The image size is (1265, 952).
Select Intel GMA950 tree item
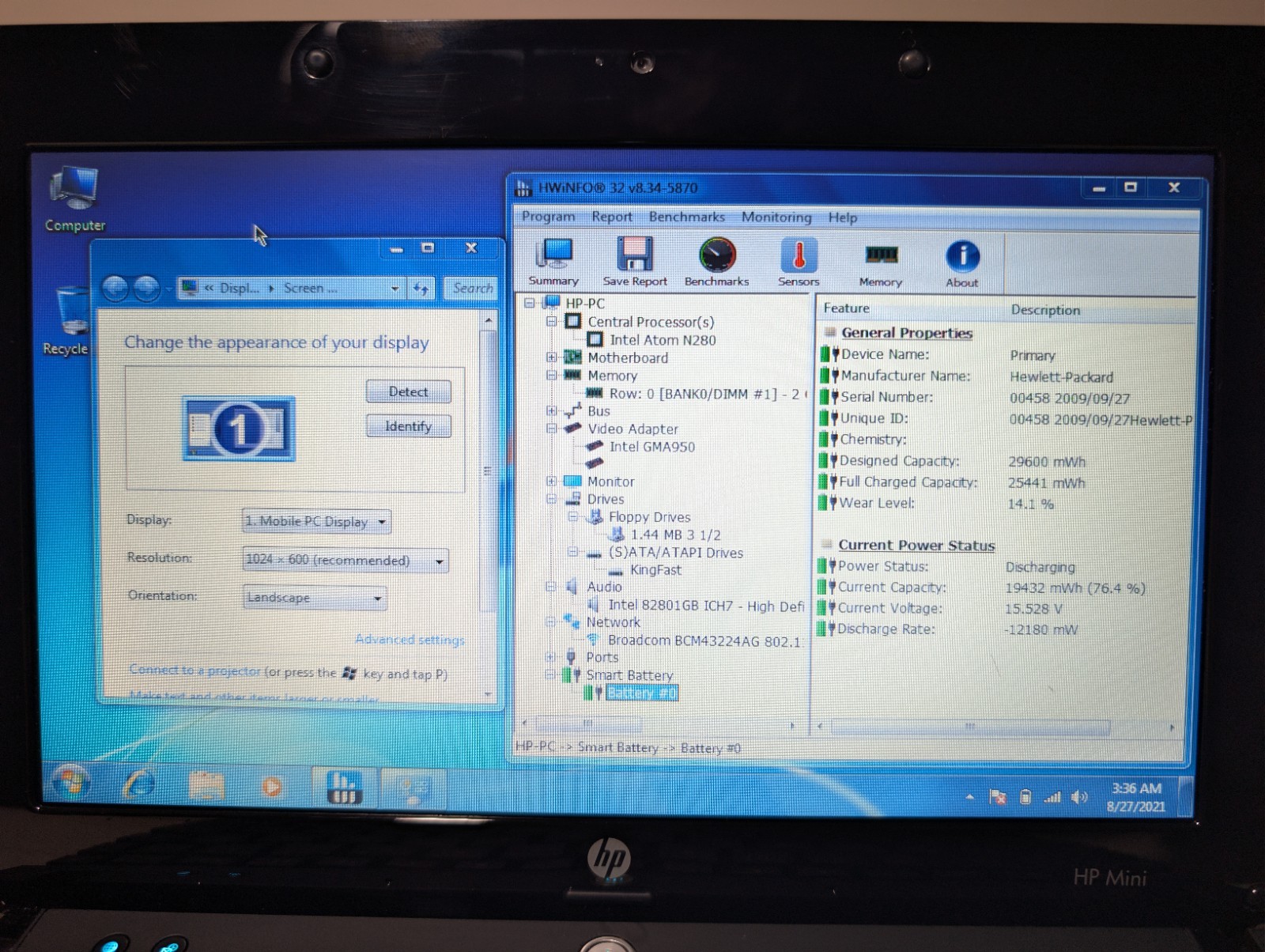click(651, 446)
